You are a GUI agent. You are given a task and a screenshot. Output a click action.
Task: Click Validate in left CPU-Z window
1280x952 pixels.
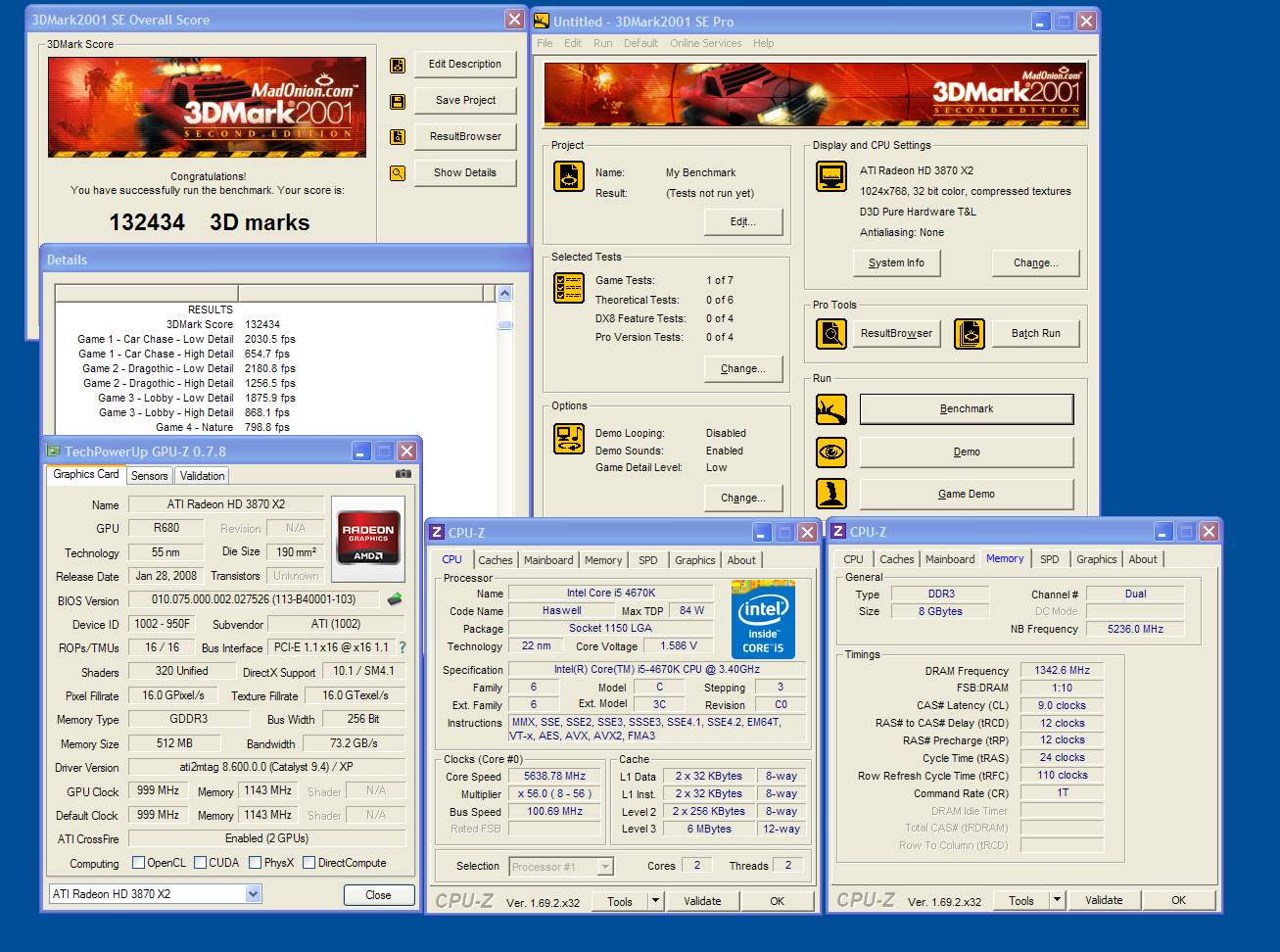click(x=702, y=901)
